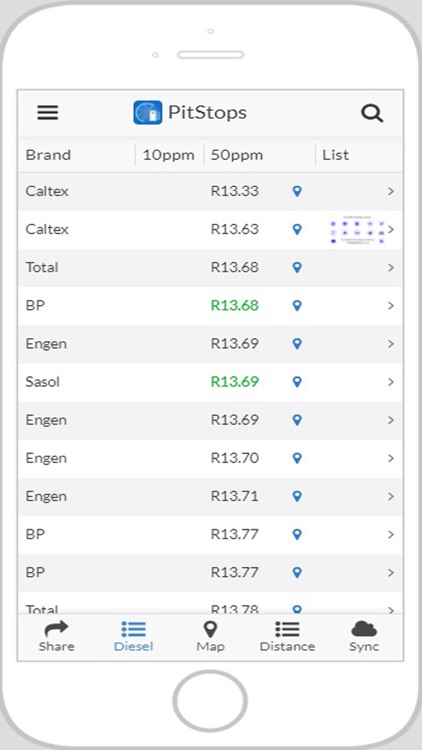Sort by the 50ppm column header

click(237, 155)
